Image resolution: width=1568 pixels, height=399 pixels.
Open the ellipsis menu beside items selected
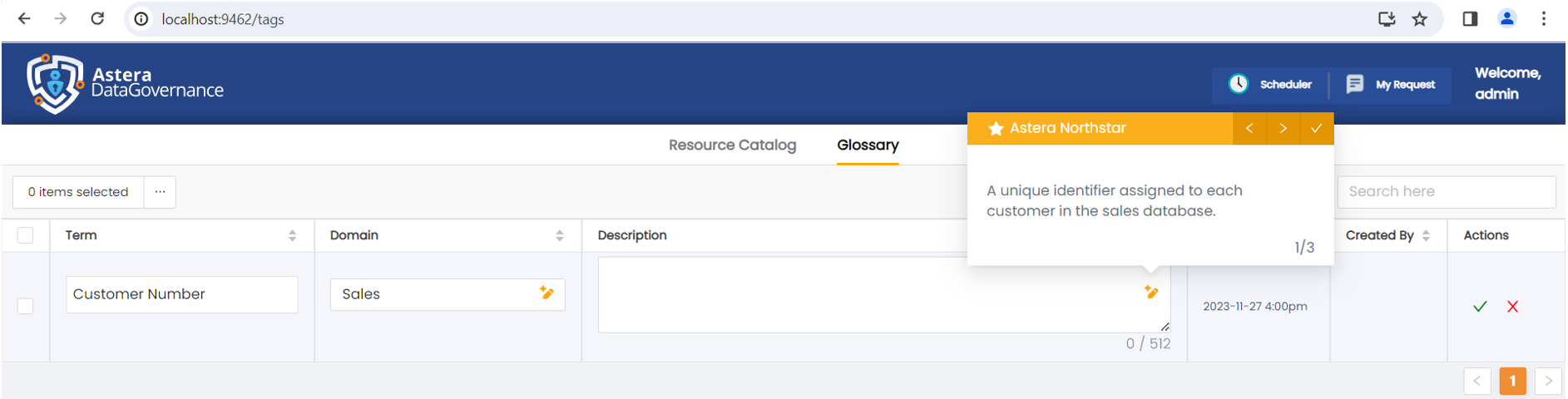pyautogui.click(x=160, y=192)
